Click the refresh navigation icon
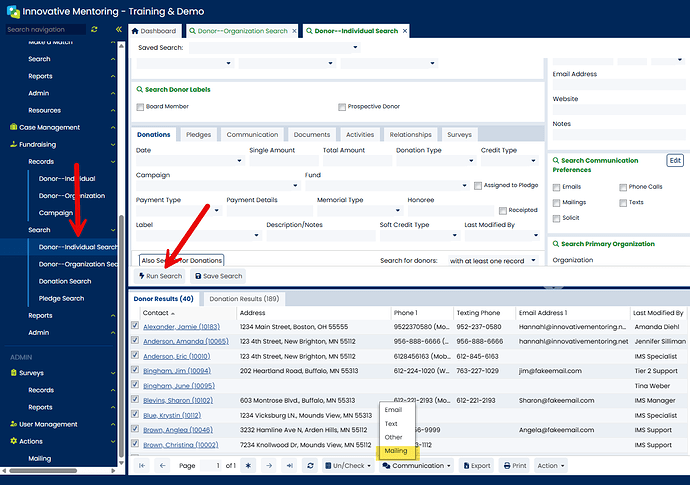 point(94,29)
